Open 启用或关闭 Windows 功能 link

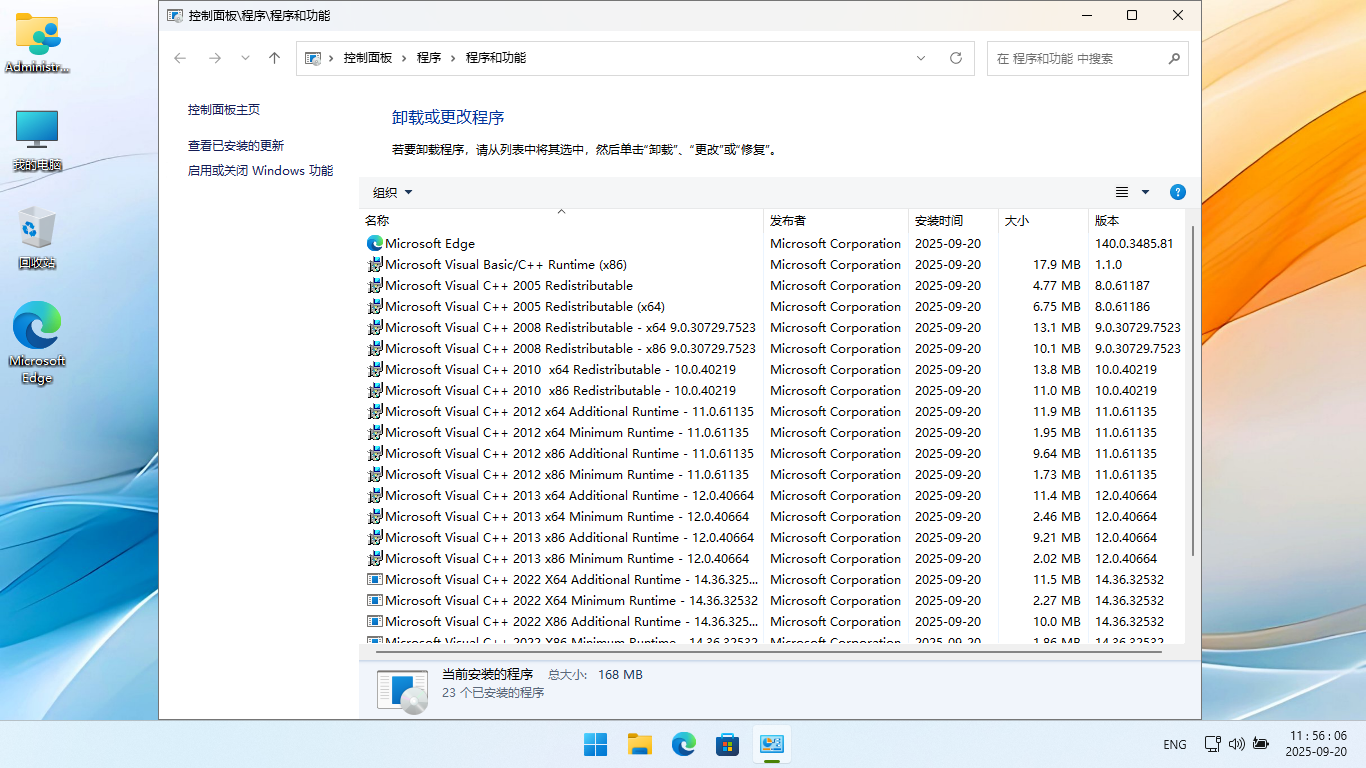pos(260,171)
